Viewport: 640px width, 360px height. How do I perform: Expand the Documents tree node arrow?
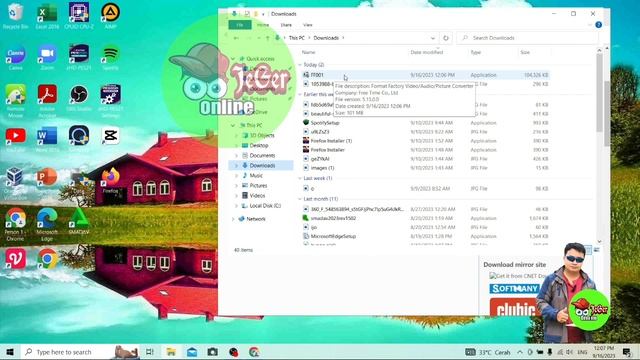point(236,156)
